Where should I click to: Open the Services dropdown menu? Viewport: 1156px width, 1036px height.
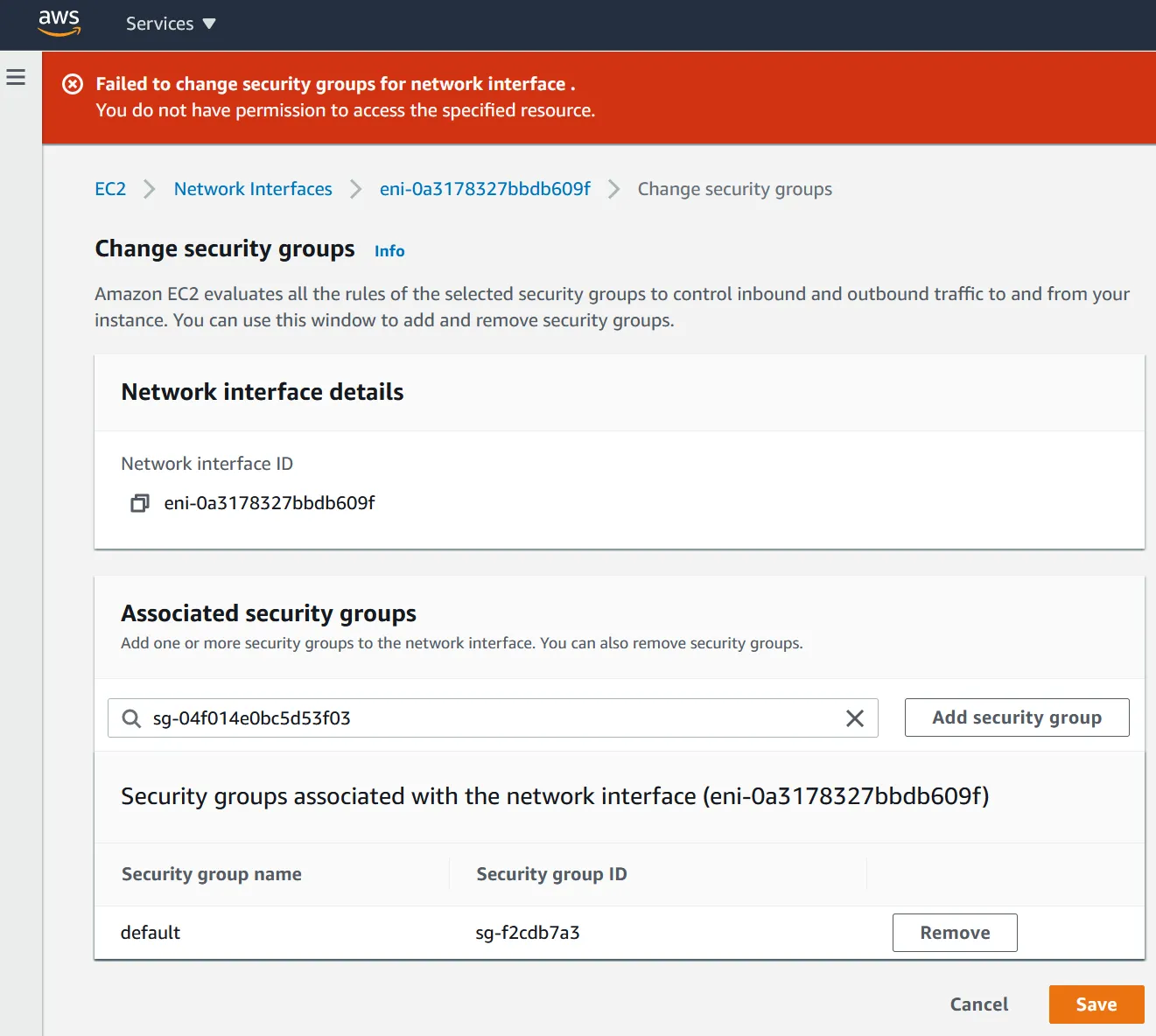pos(170,24)
